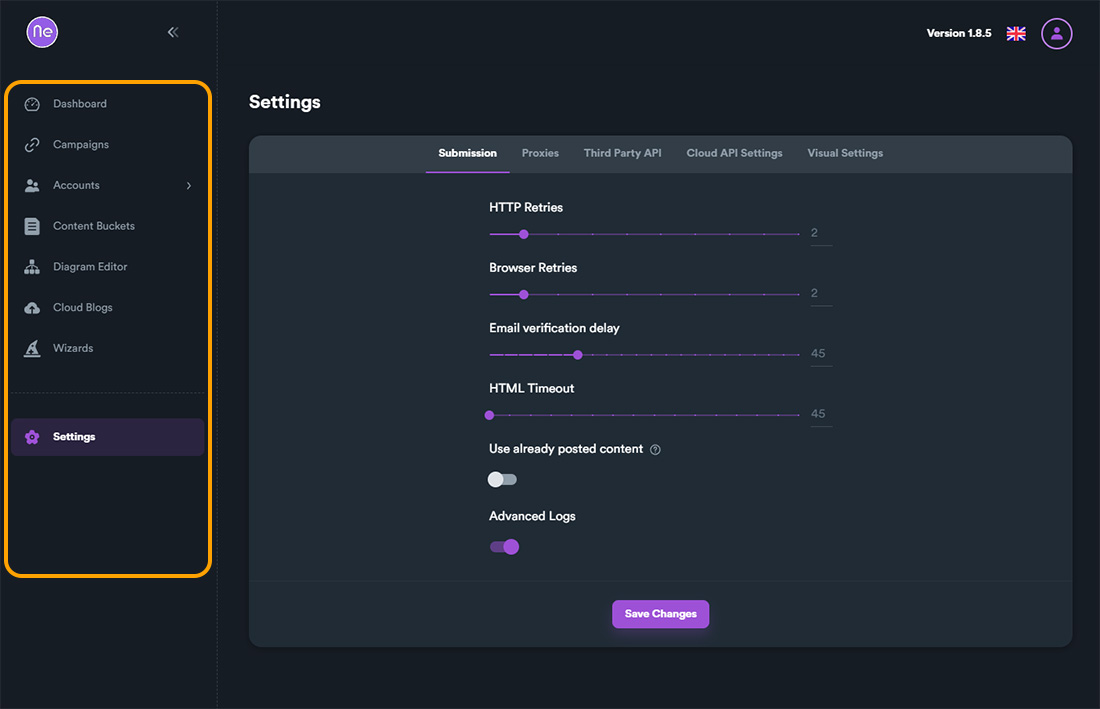
Task: Disable the Advanced Logs toggle
Action: [x=504, y=547]
